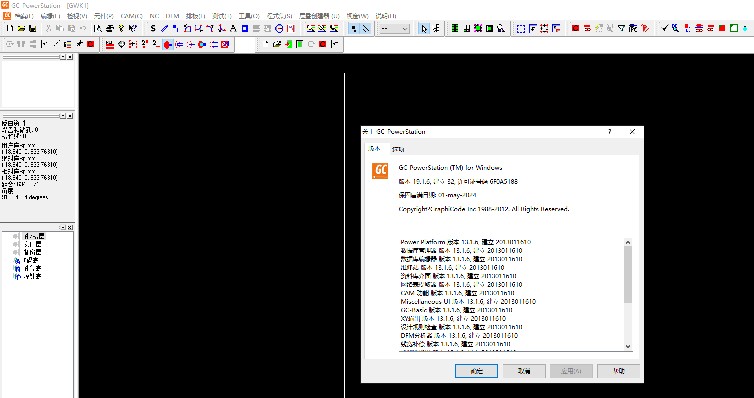The image size is (754, 398).
Task: Select the blue diagonal line drawing tool
Action: [164, 28]
